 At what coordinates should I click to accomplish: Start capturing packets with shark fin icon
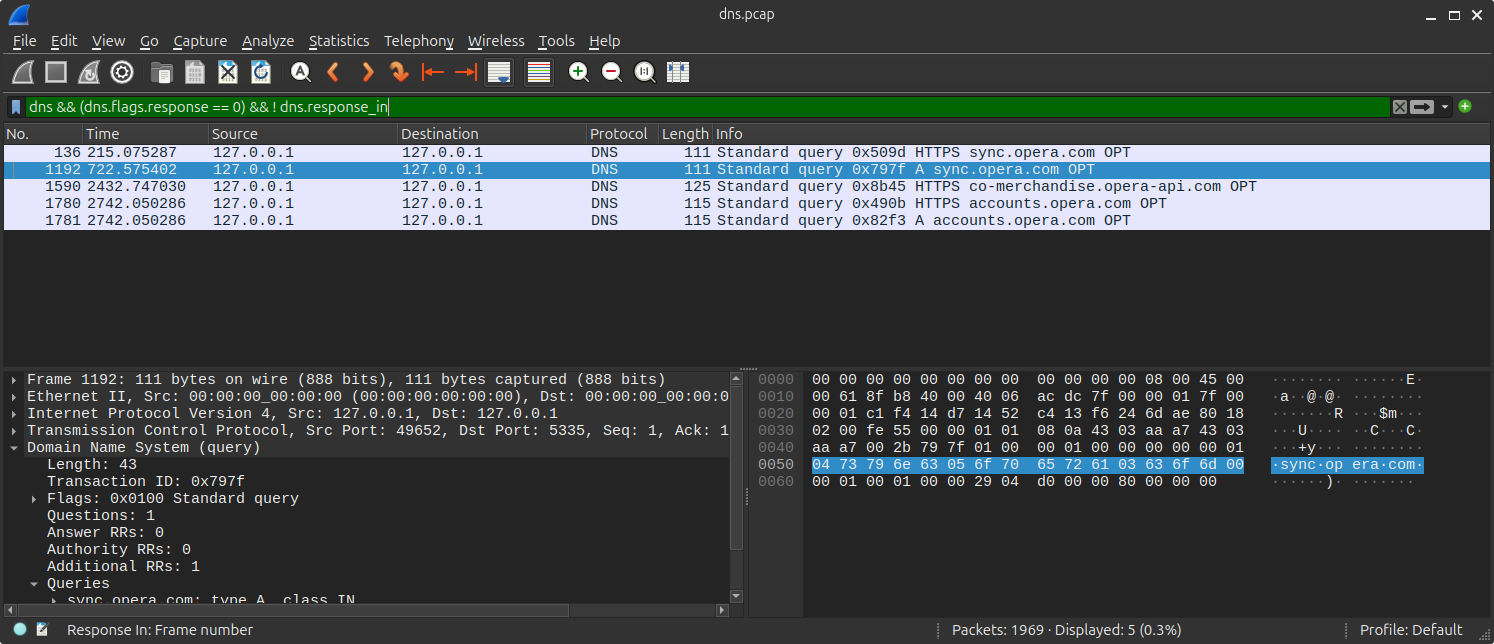pyautogui.click(x=23, y=72)
